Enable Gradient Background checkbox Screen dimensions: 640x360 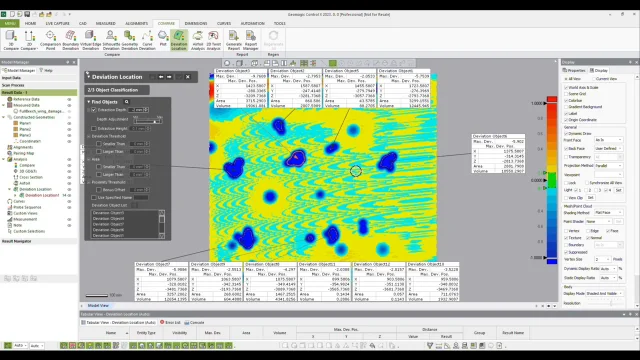click(x=566, y=107)
